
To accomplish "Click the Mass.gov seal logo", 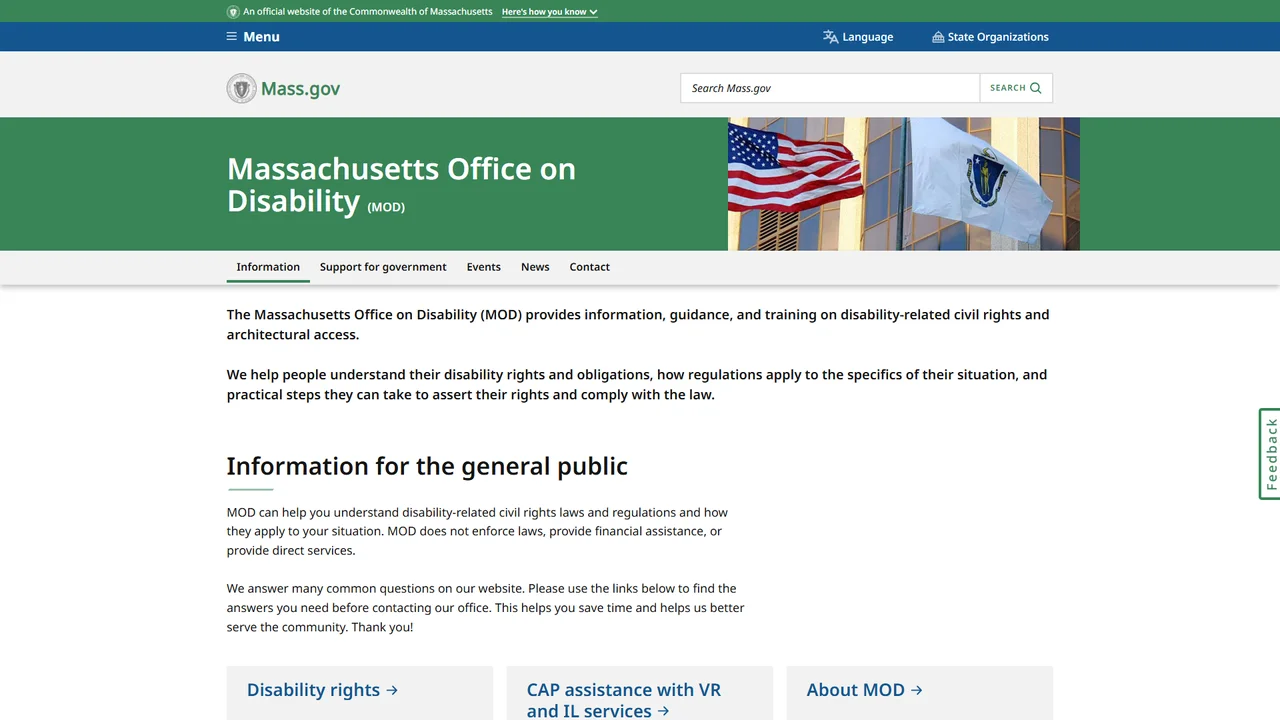I will [x=241, y=88].
